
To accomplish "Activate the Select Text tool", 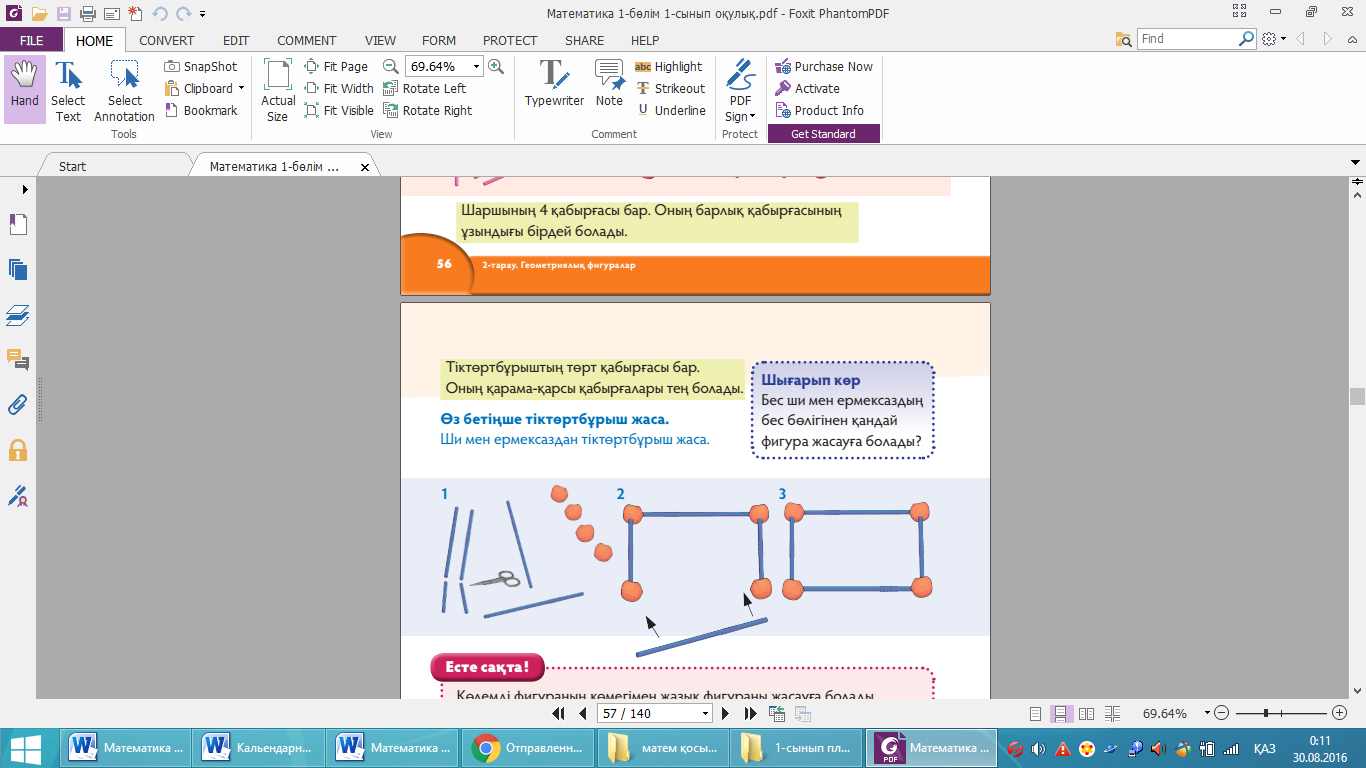I will (x=68, y=89).
